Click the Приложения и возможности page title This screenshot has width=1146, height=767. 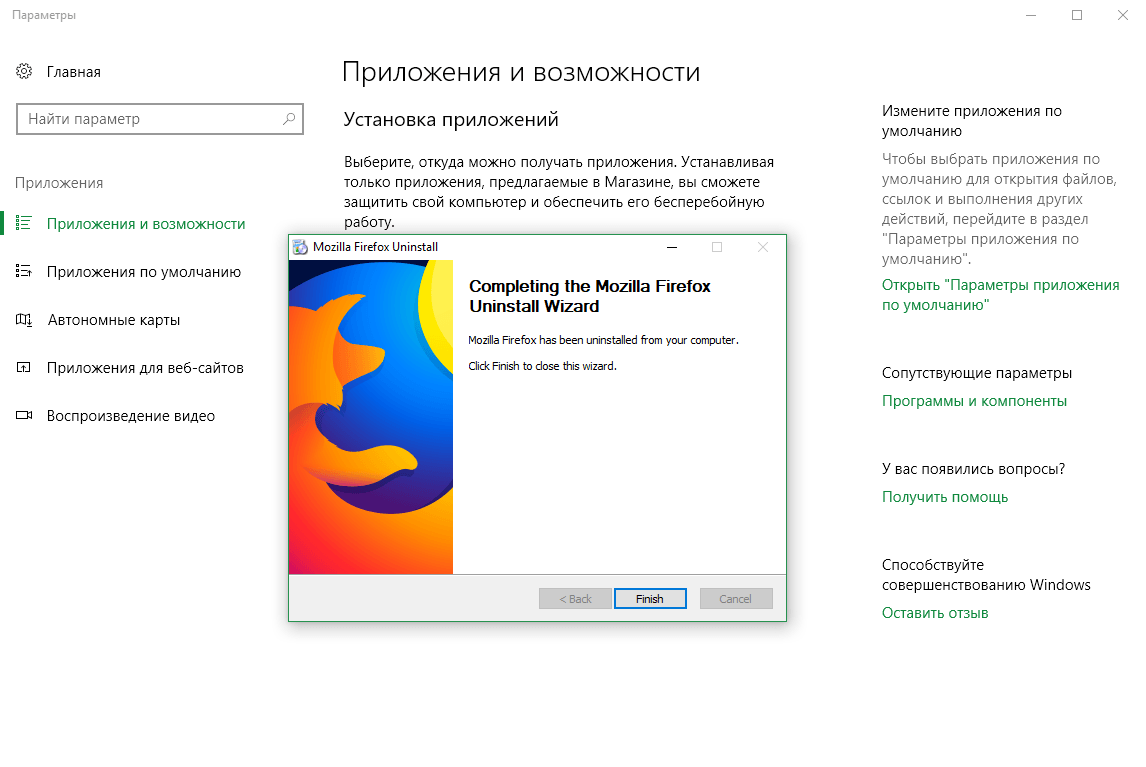521,72
